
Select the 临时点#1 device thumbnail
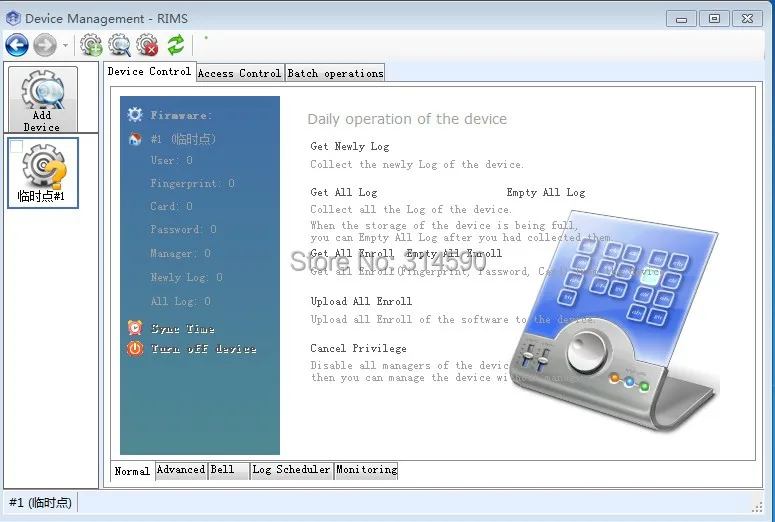pyautogui.click(x=43, y=173)
